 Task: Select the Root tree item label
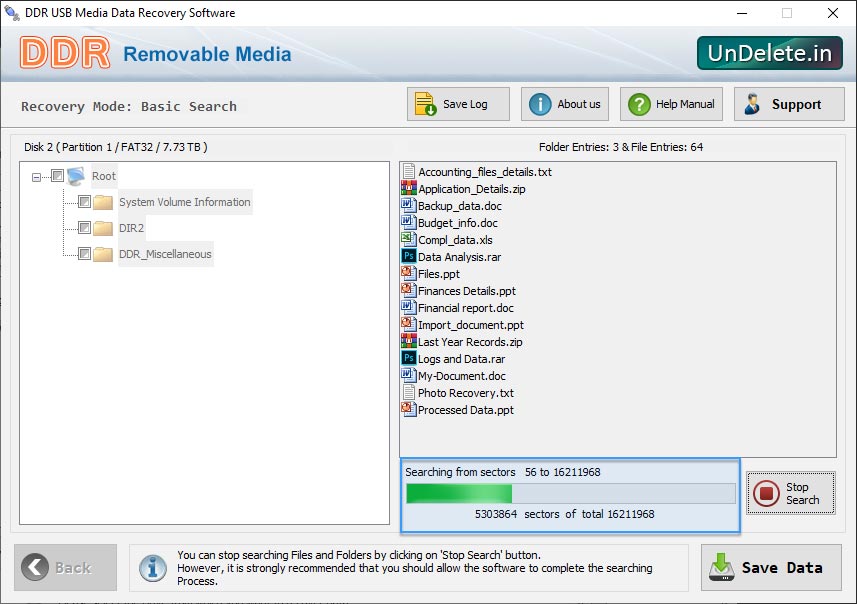point(104,176)
